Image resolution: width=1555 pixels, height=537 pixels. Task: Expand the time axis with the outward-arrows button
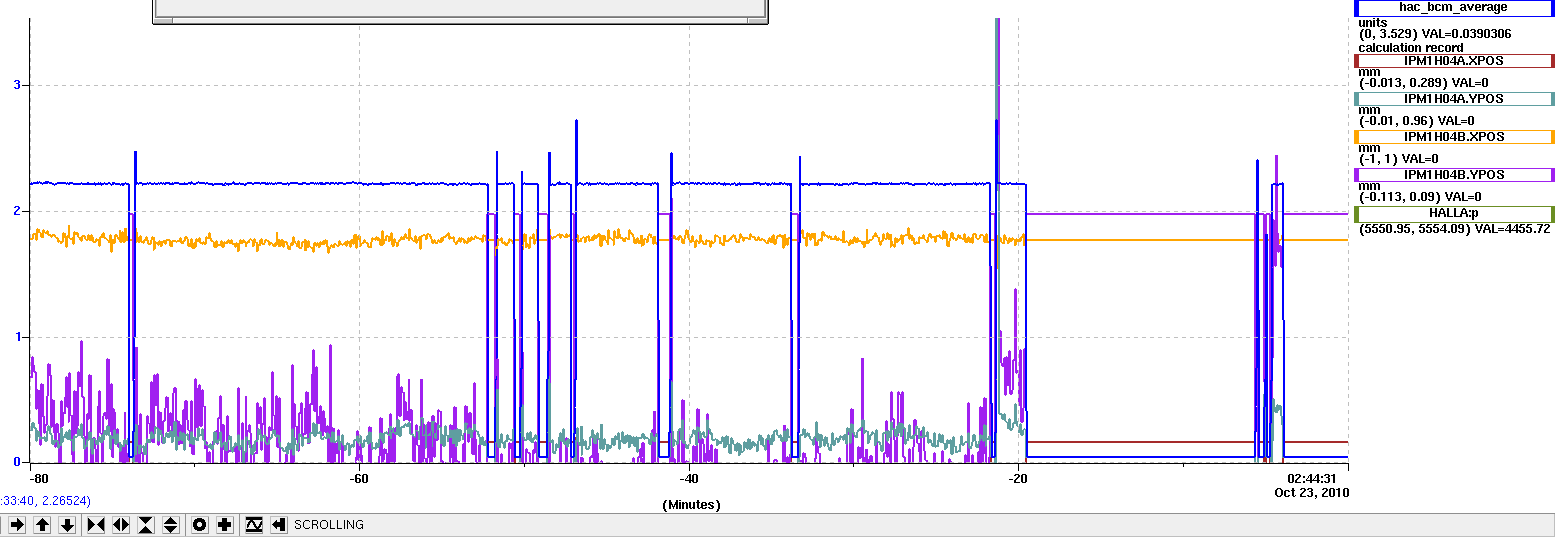(121, 524)
